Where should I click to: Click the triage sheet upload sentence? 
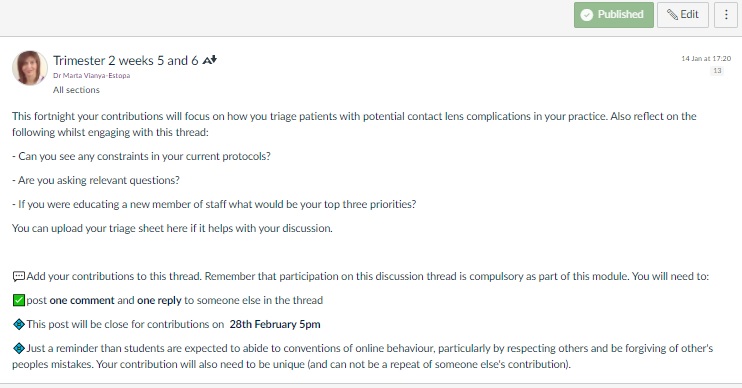[x=172, y=229]
